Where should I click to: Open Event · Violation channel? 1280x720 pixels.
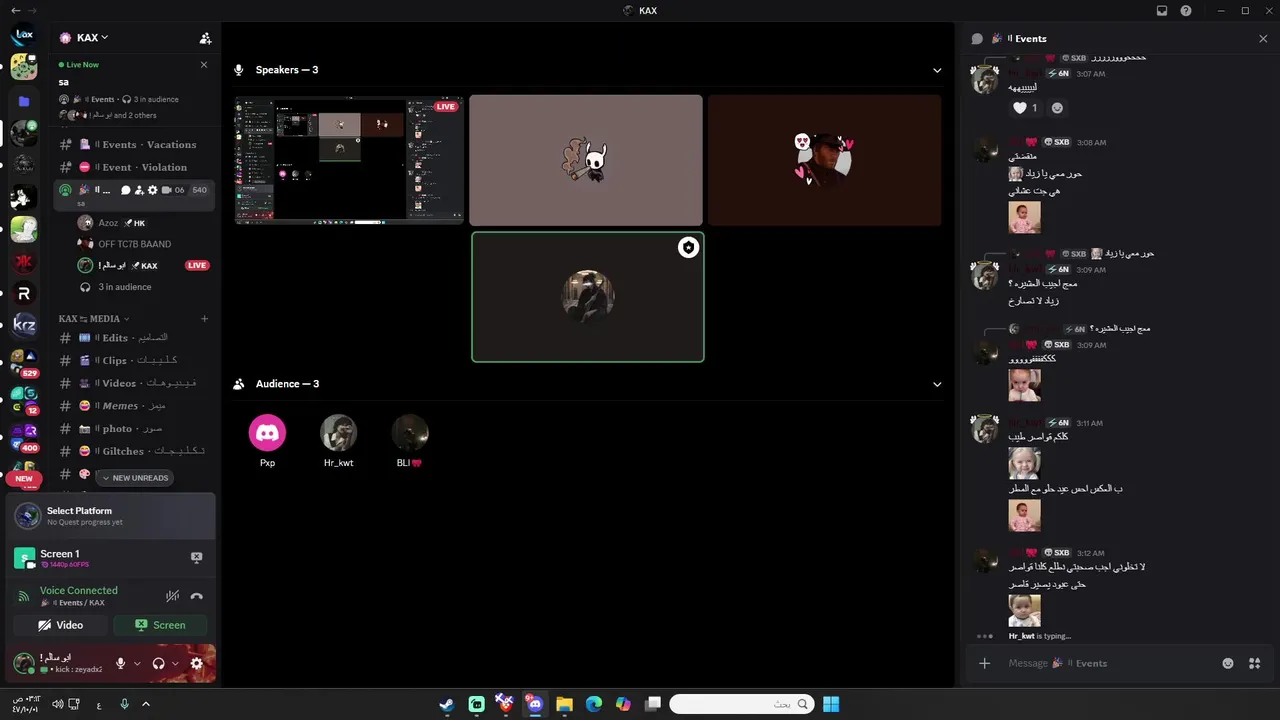point(135,167)
